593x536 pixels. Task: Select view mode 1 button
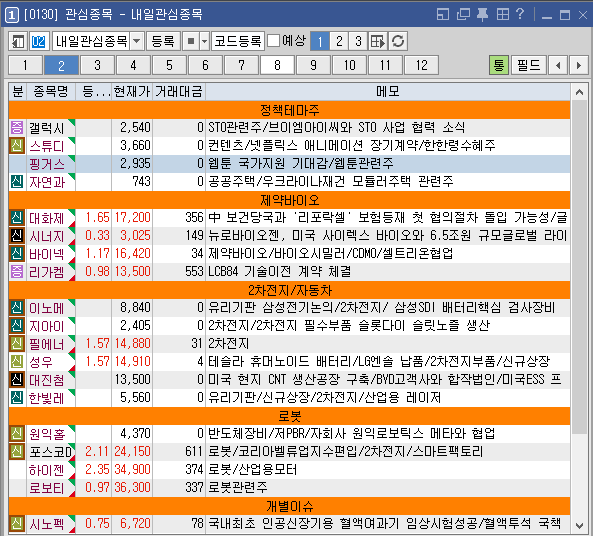click(320, 41)
